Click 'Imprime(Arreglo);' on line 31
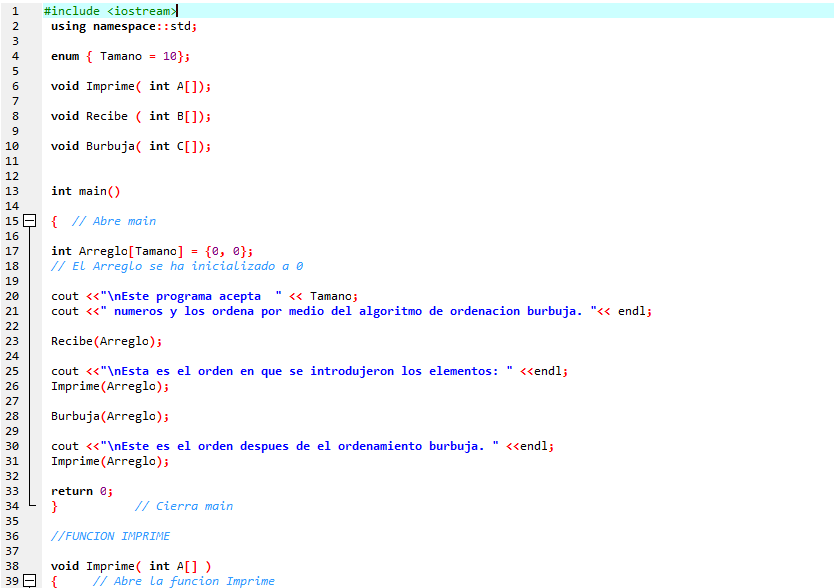The height and width of the screenshot is (588, 834). [110, 461]
